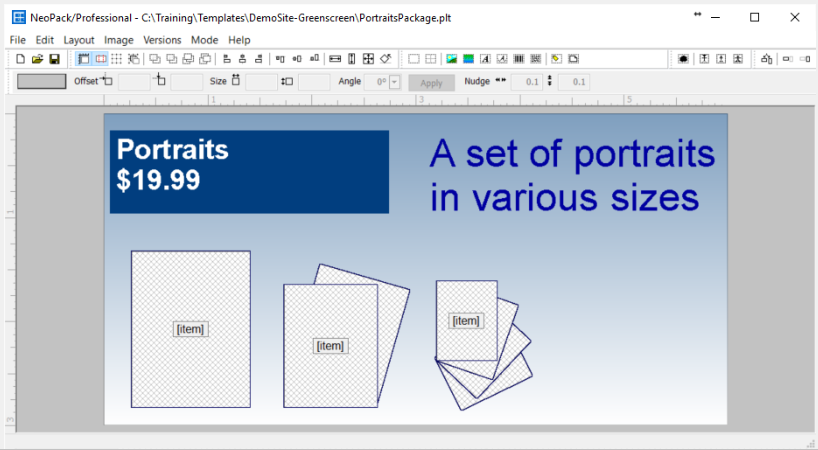This screenshot has width=818, height=450.
Task: Align selected items to the left
Action: pyautogui.click(x=226, y=59)
